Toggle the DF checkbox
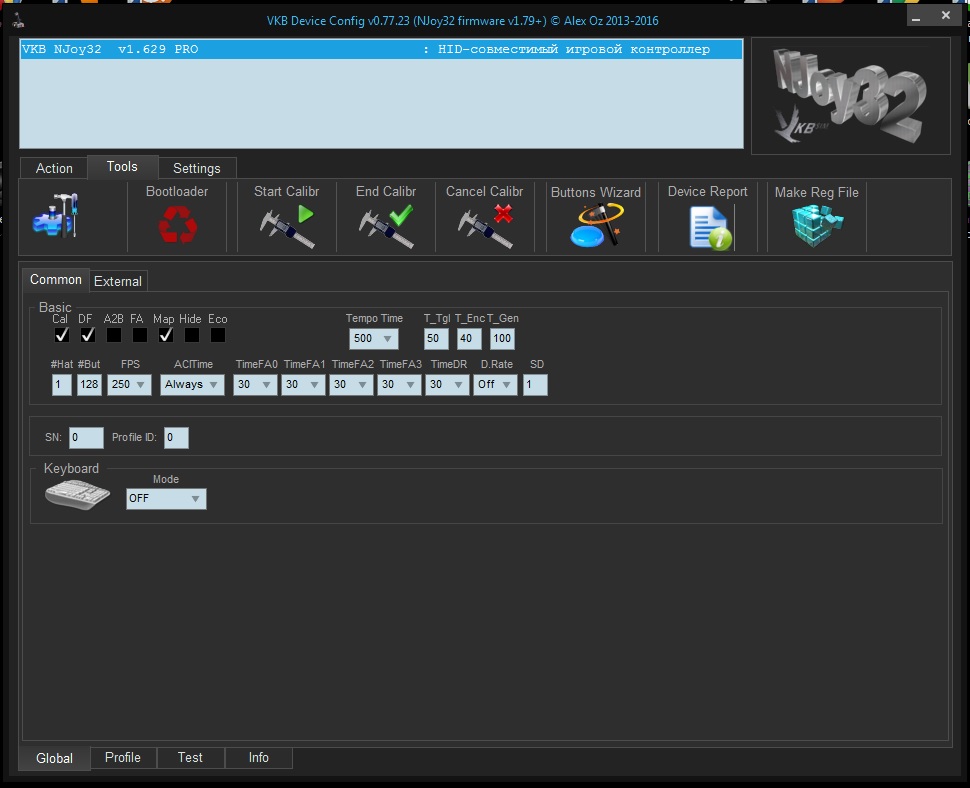Screen dimensions: 970x788 tap(88, 335)
